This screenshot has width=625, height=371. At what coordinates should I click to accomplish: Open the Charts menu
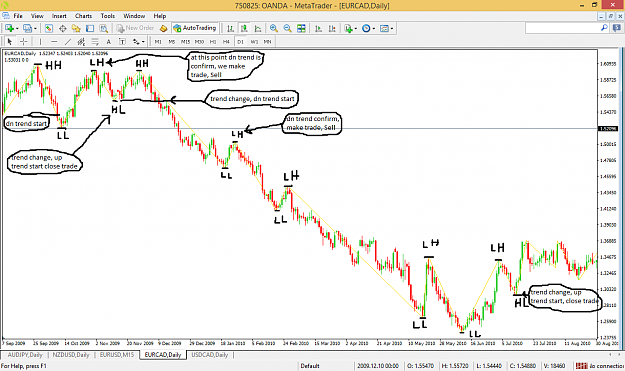point(83,16)
